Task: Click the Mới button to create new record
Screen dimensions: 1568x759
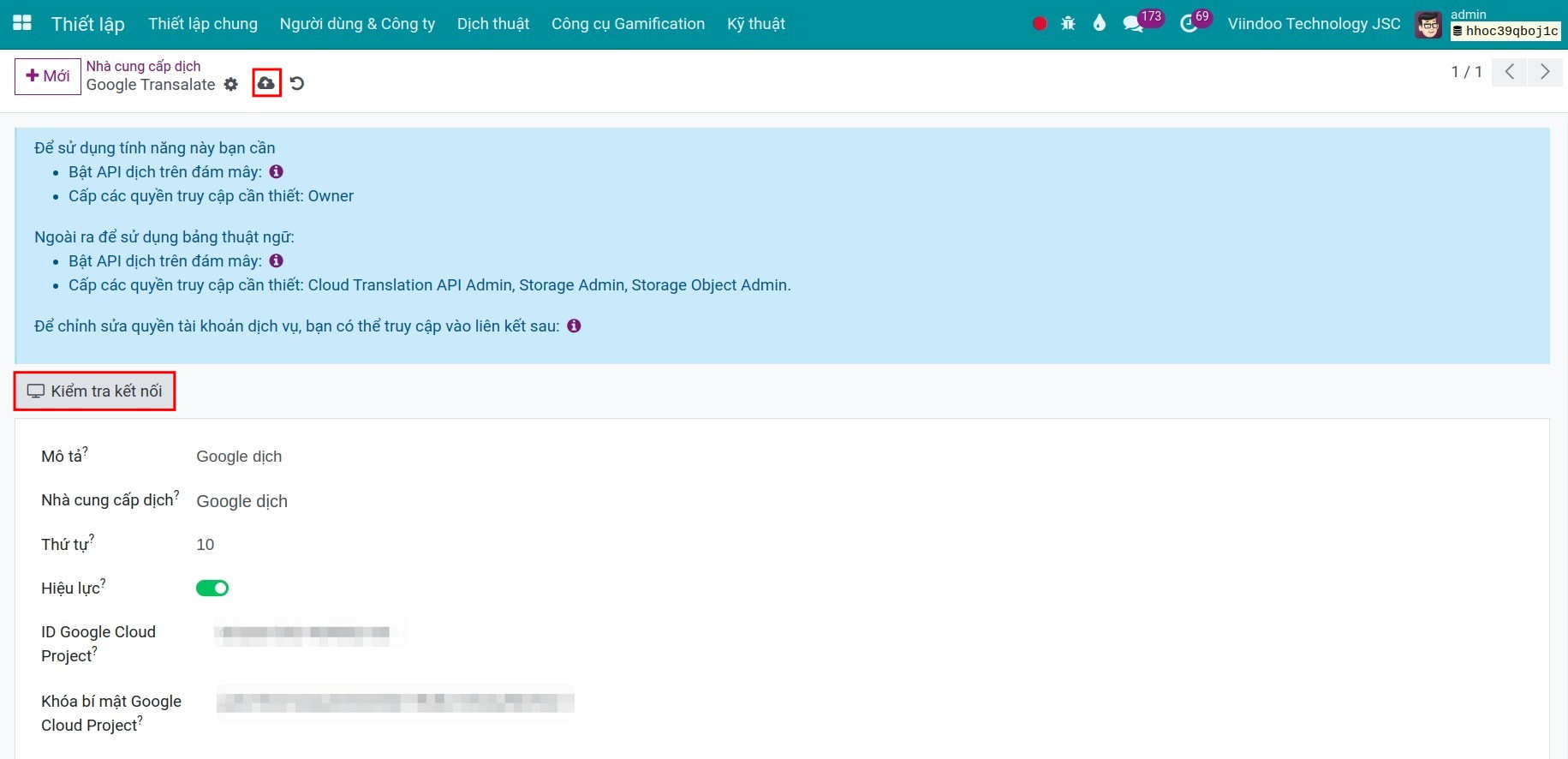Action: (48, 75)
